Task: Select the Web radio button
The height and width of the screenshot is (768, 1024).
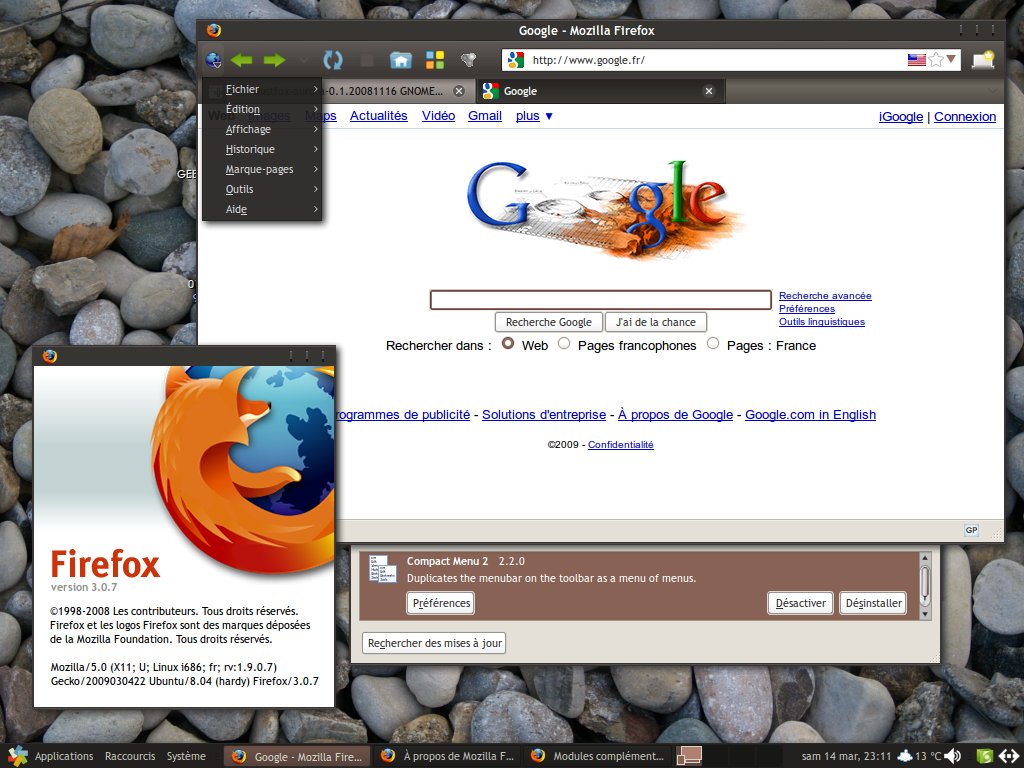Action: [x=507, y=344]
